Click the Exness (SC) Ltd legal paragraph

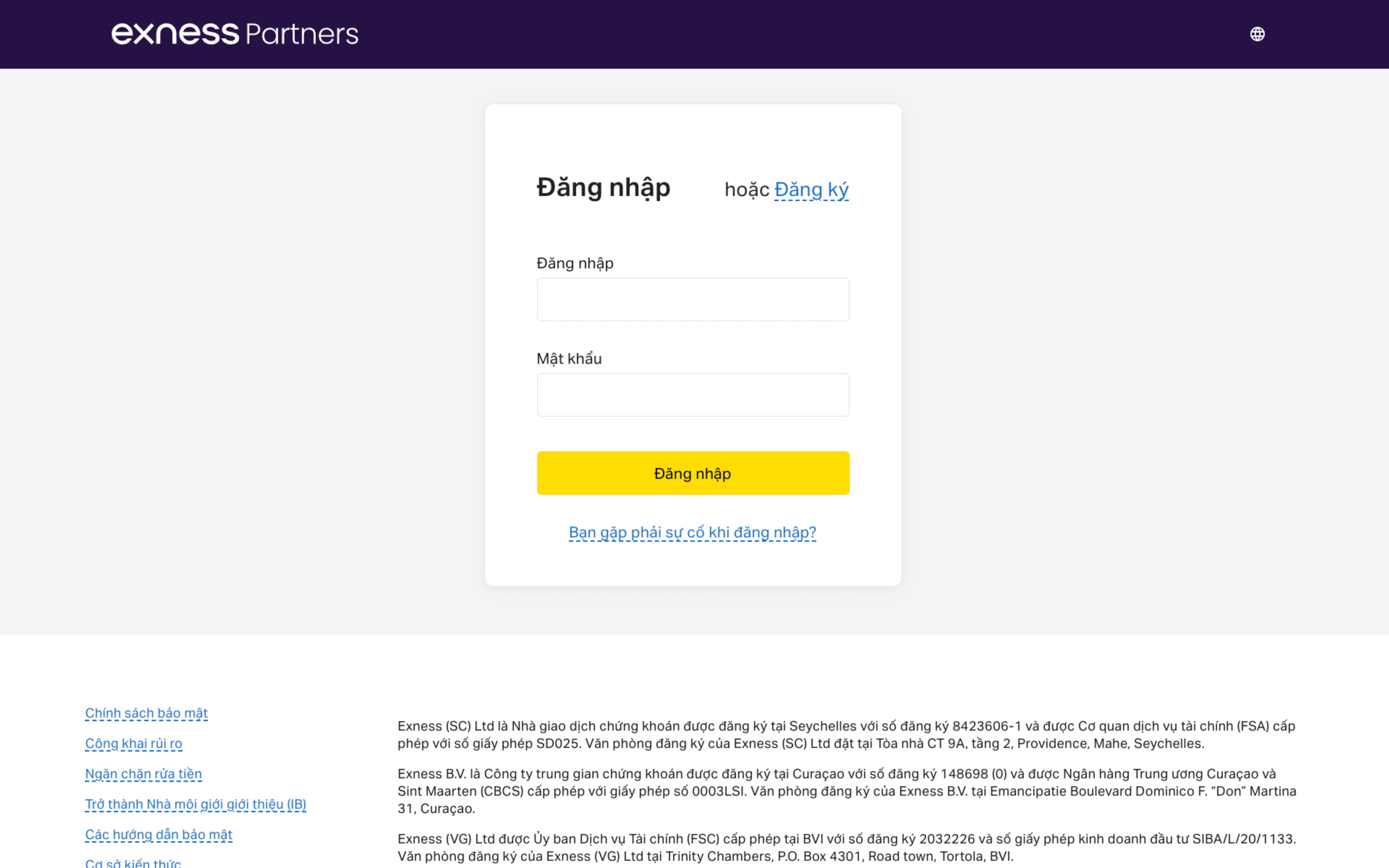click(x=846, y=735)
